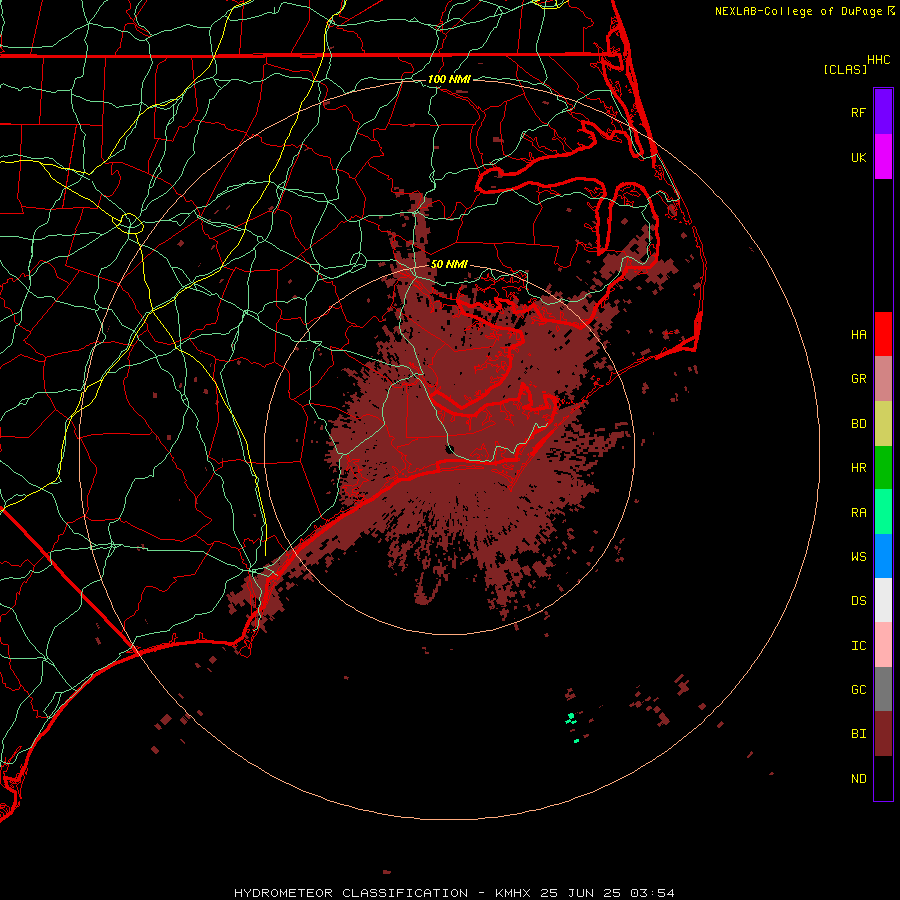Click the GC legend label
The image size is (900, 900).
click(x=858, y=689)
